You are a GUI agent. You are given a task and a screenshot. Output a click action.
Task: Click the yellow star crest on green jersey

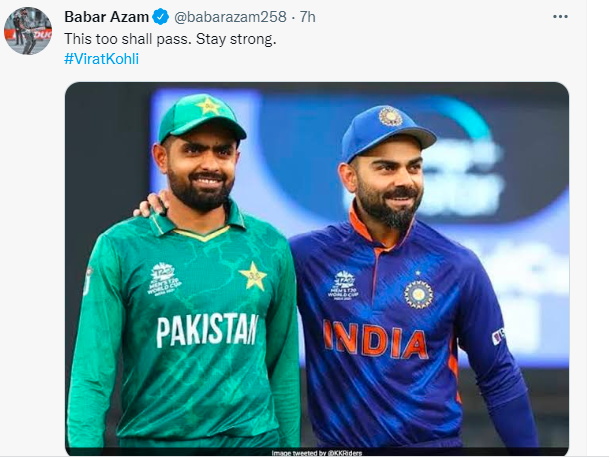click(253, 276)
